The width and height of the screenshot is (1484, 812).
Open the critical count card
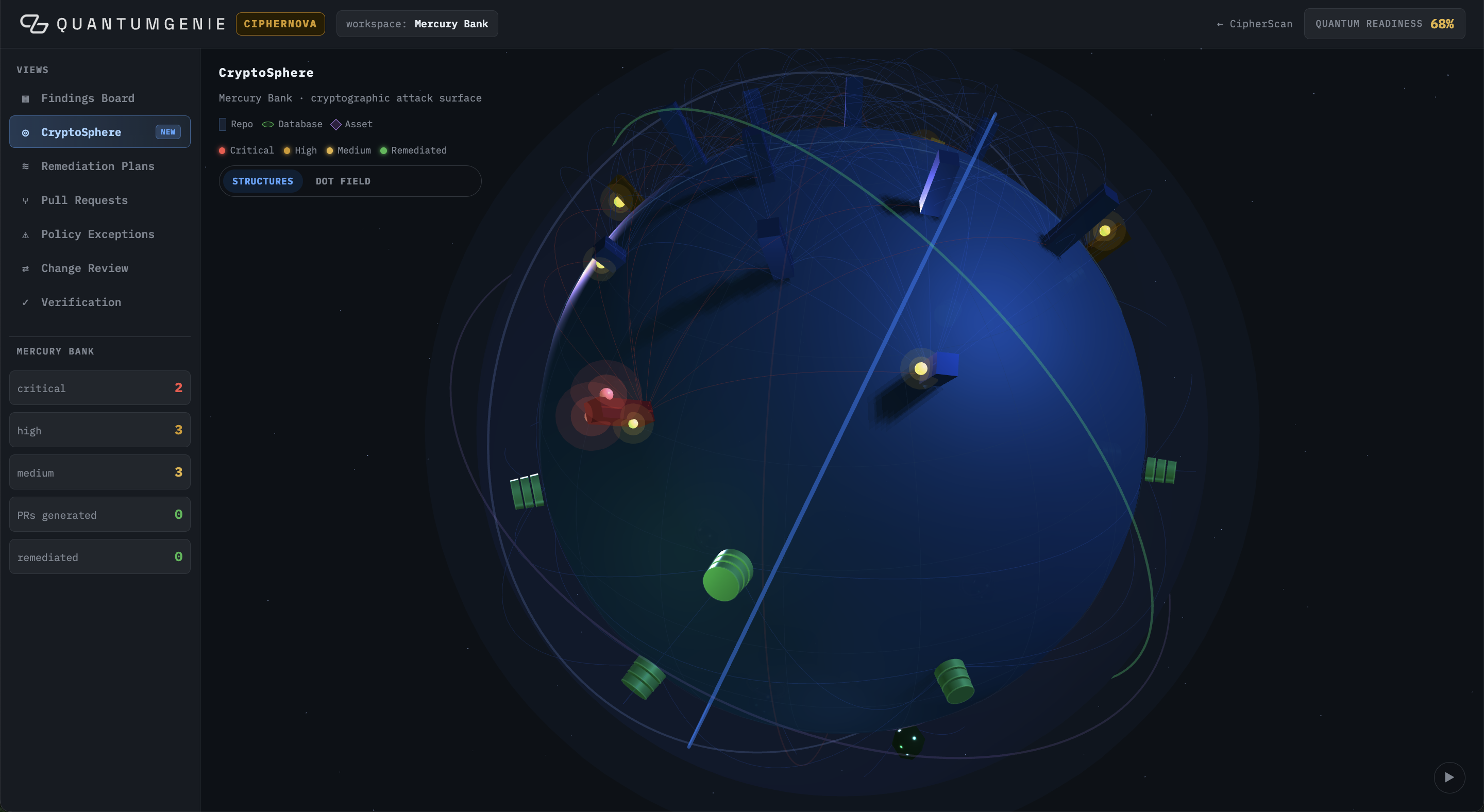click(x=99, y=387)
